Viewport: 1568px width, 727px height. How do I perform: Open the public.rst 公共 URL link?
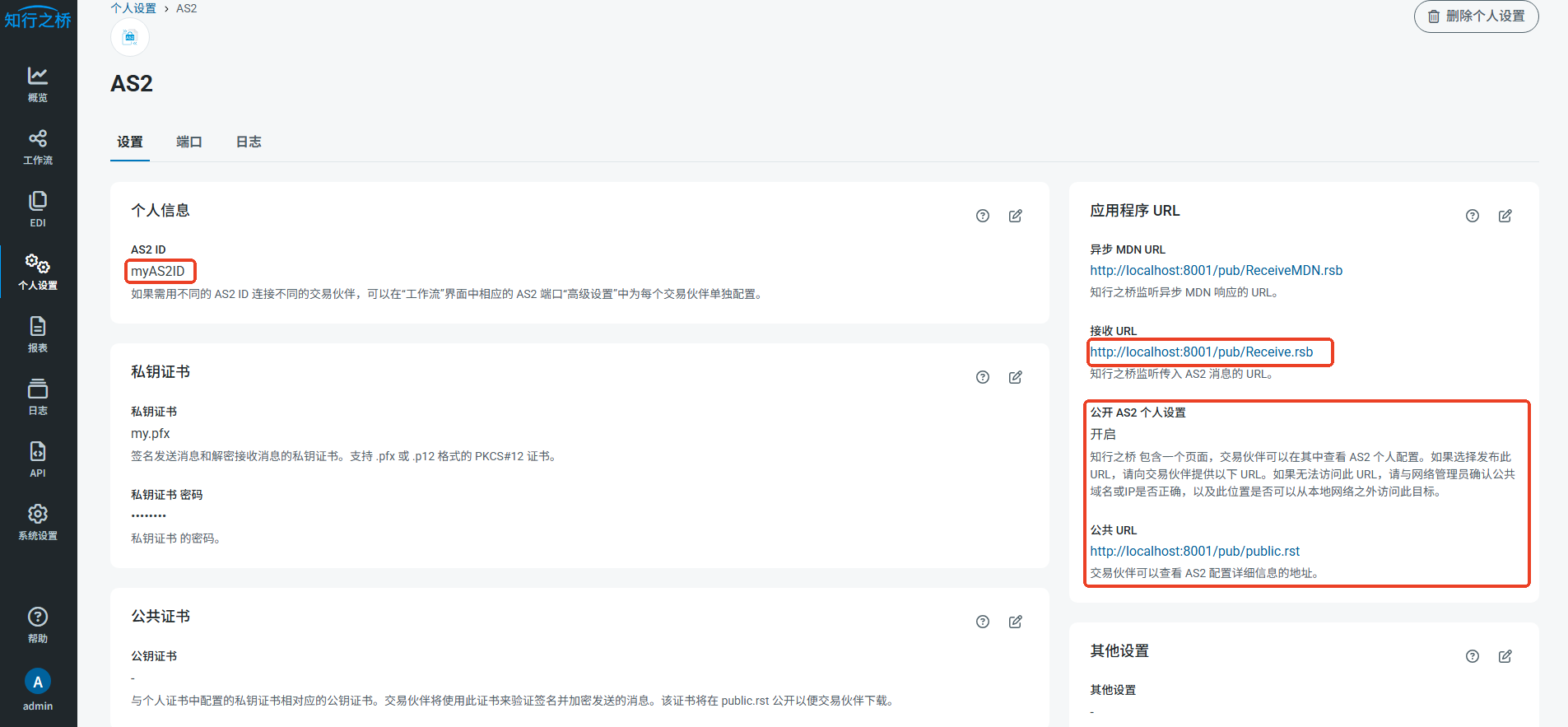click(1194, 551)
